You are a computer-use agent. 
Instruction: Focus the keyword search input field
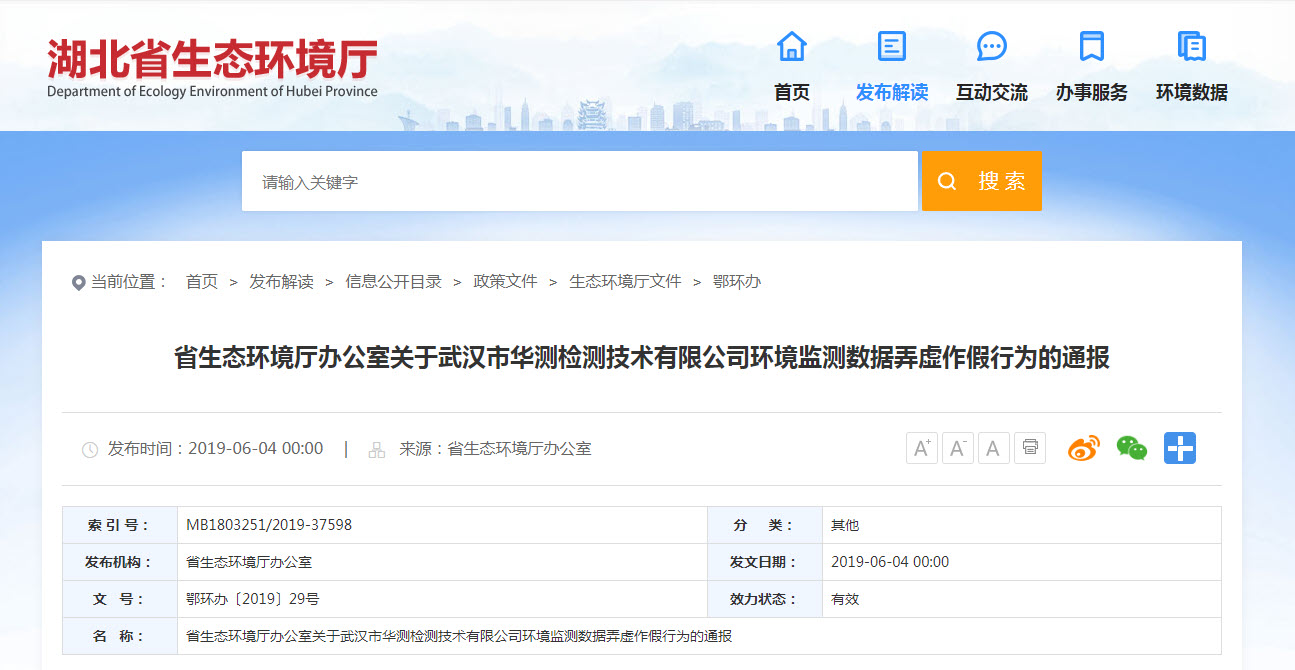click(579, 181)
